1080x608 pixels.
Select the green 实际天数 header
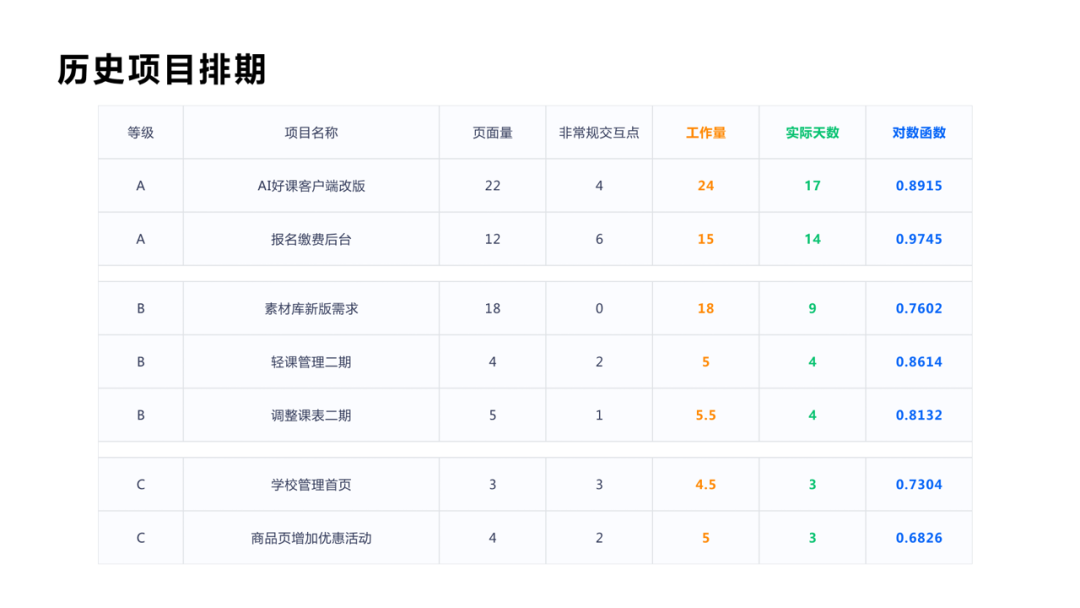813,133
